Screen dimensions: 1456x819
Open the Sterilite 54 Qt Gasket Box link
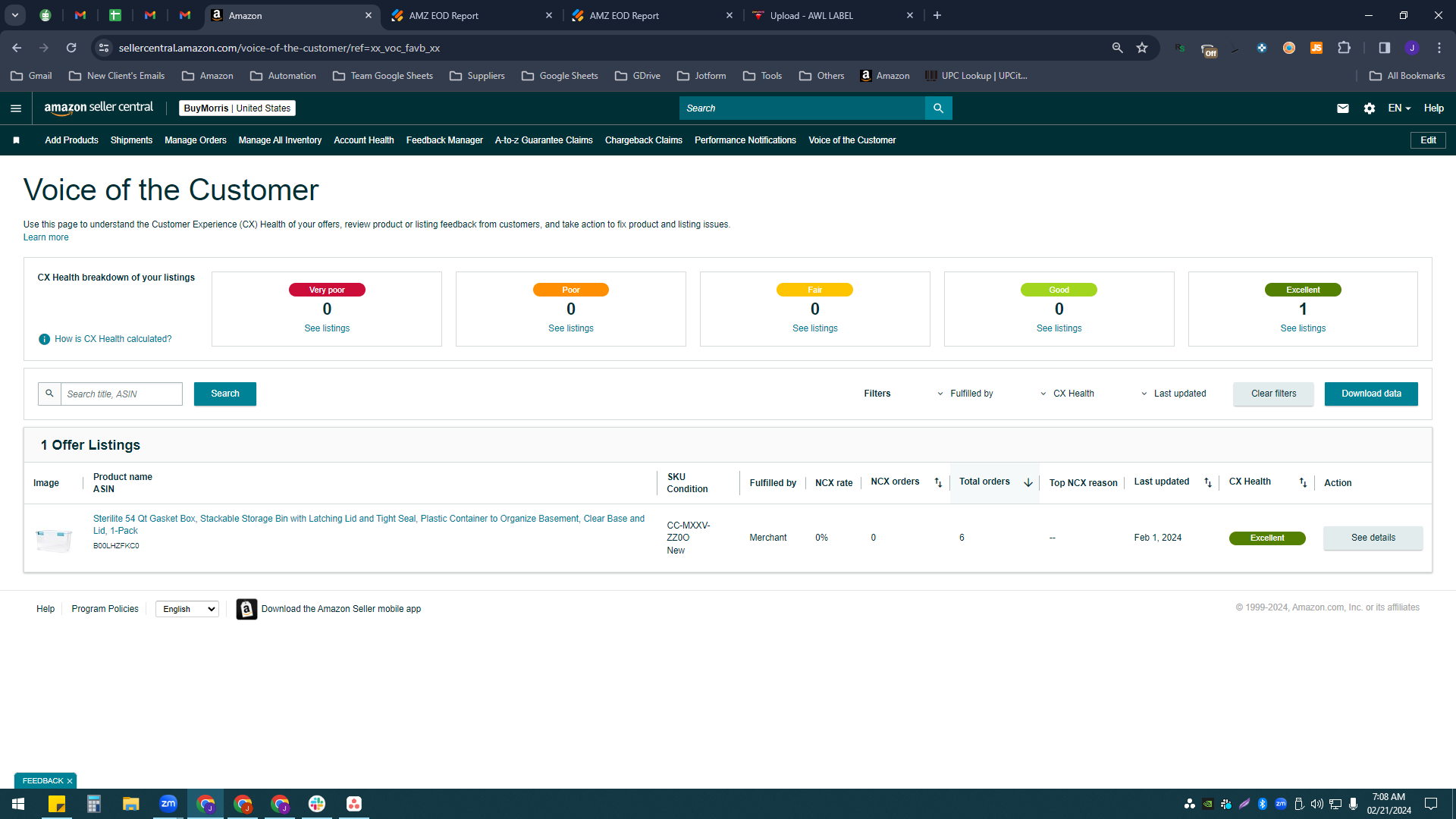coord(369,525)
